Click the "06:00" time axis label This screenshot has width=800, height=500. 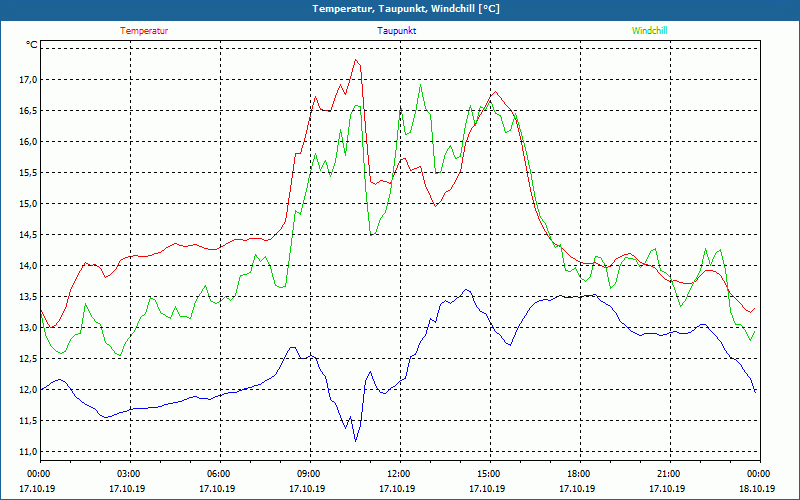coord(218,474)
